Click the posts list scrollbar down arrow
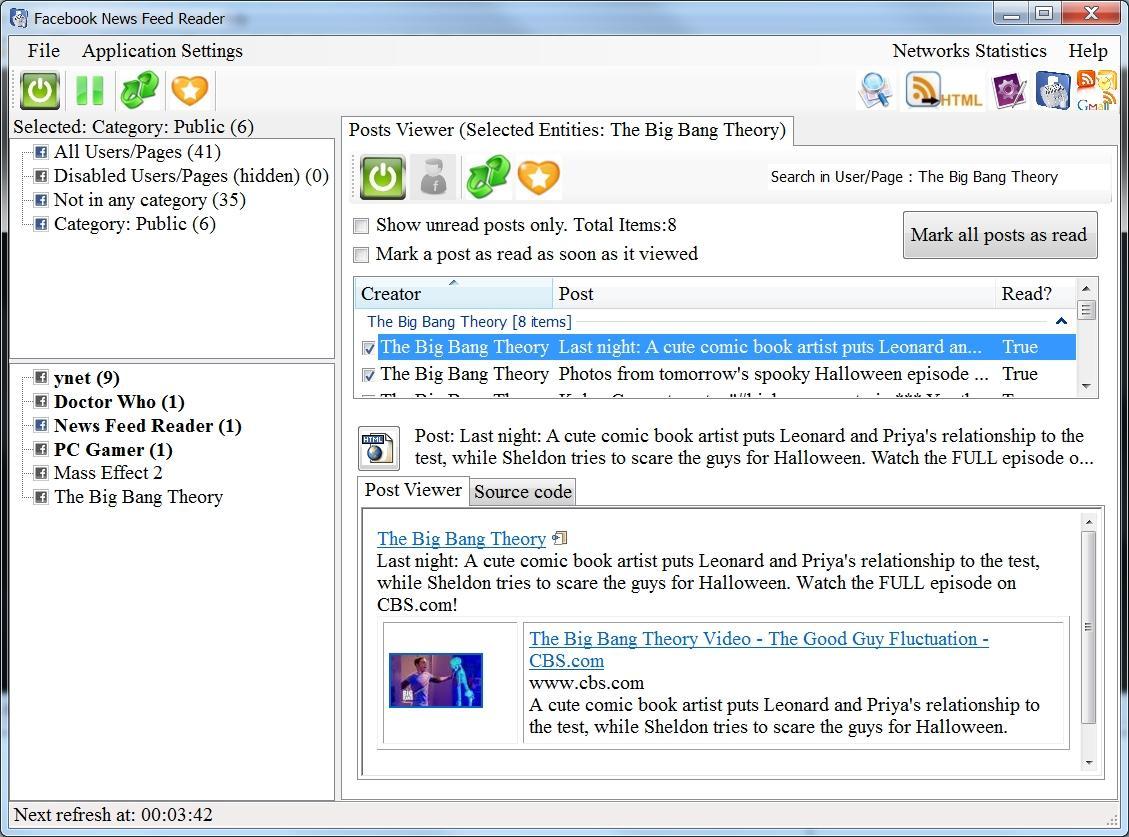 pyautogui.click(x=1087, y=387)
